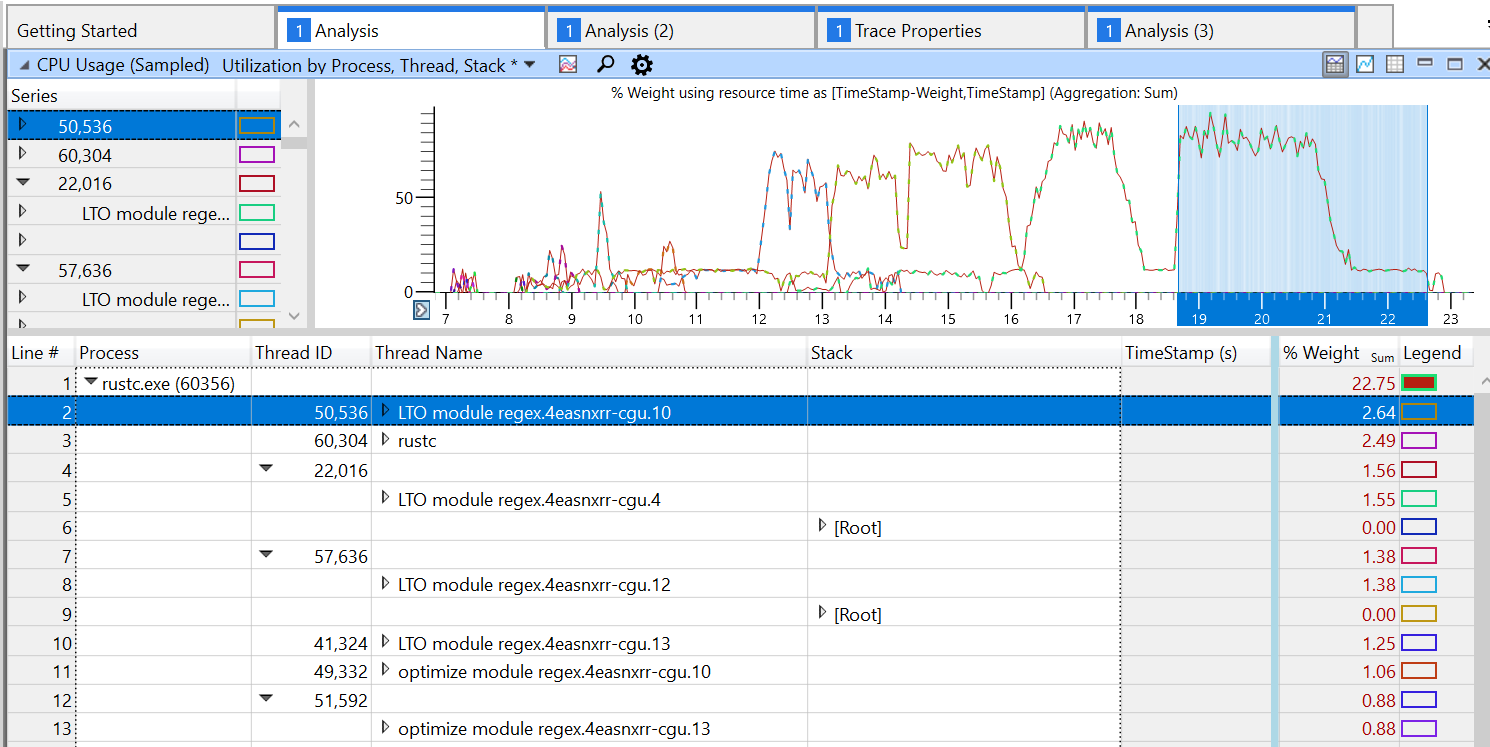Screen dimensions: 1490x747
Task: Click timeline marker at 15 seconds
Action: pyautogui.click(x=948, y=320)
